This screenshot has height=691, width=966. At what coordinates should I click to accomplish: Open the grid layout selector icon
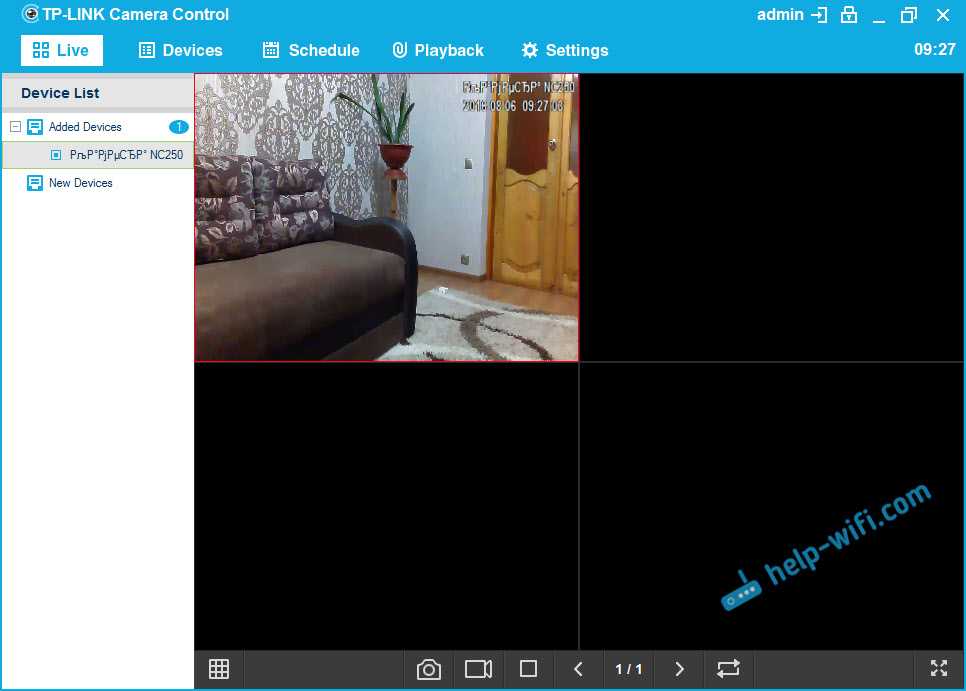point(219,669)
